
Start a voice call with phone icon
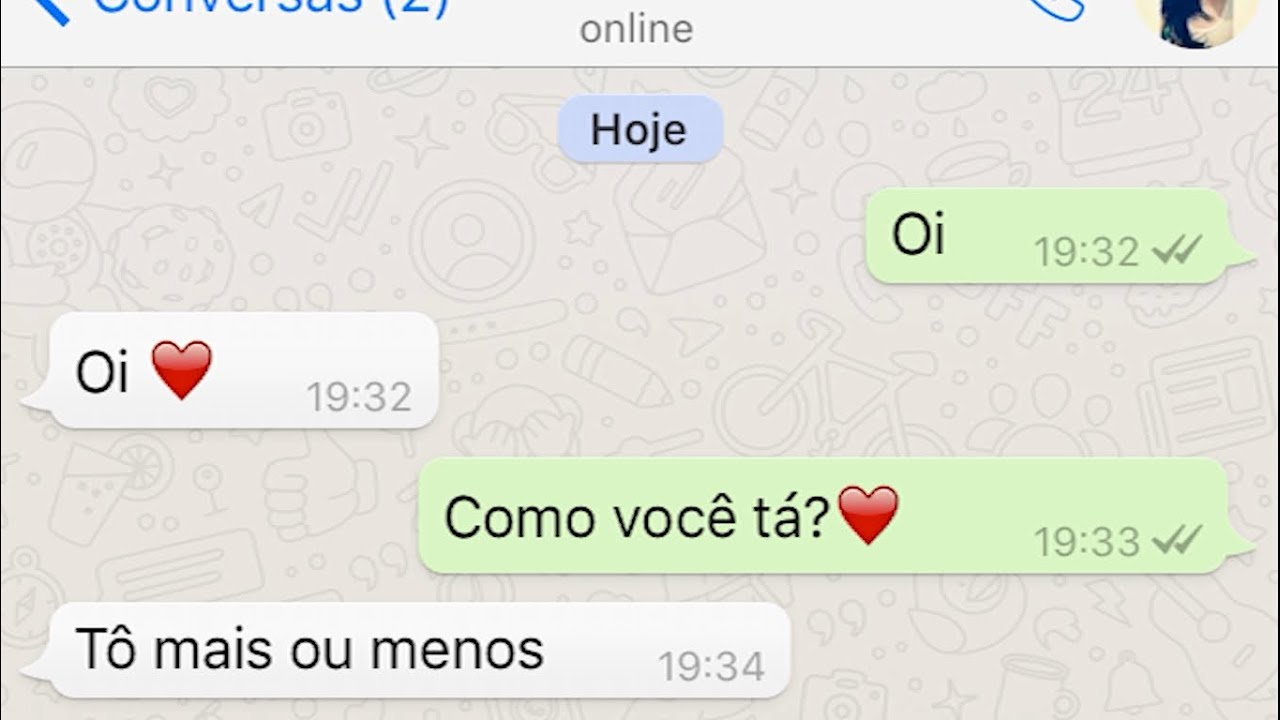click(x=1056, y=8)
